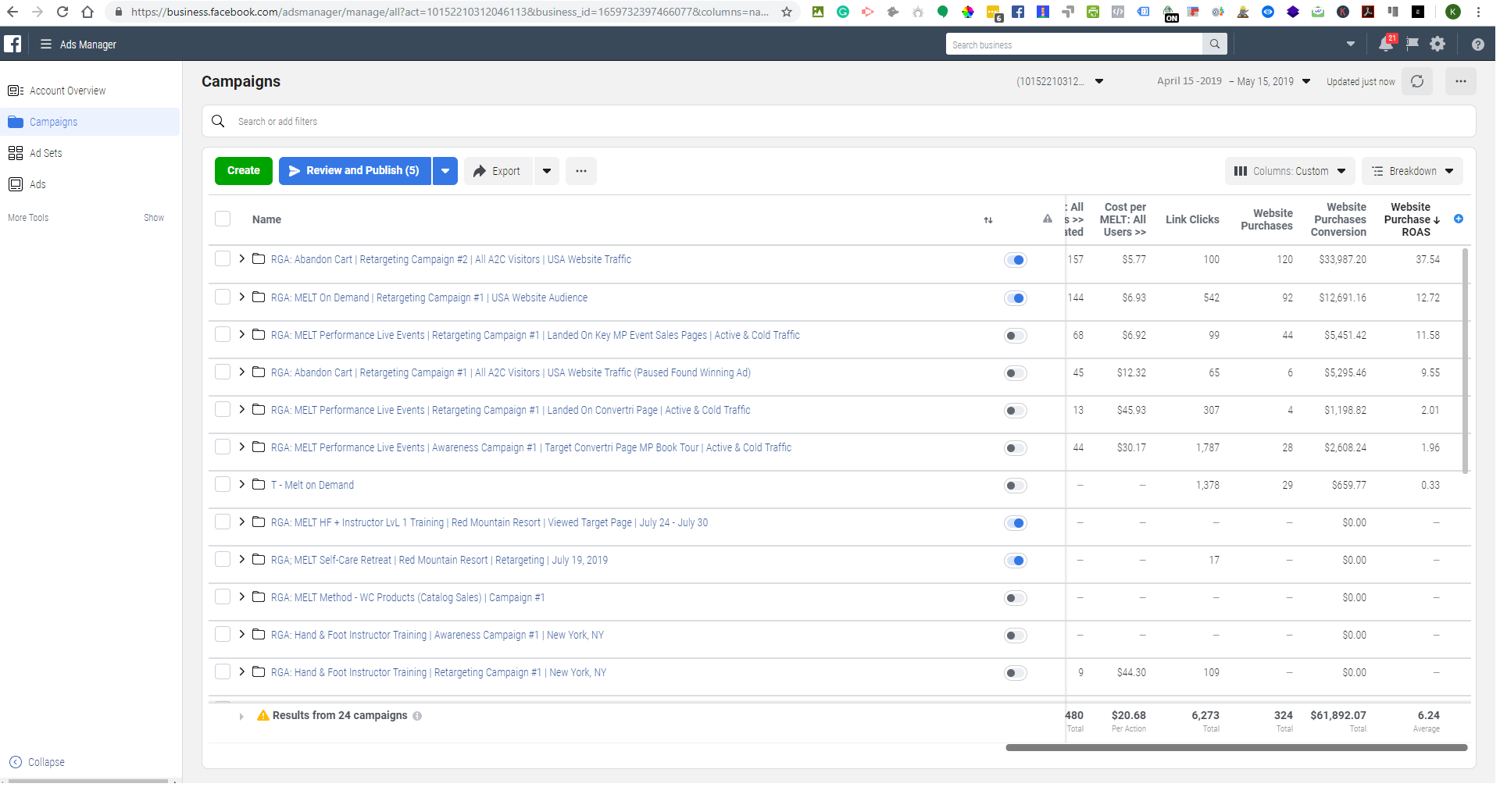Click the Search business input field
1500x812 pixels.
point(1074,45)
